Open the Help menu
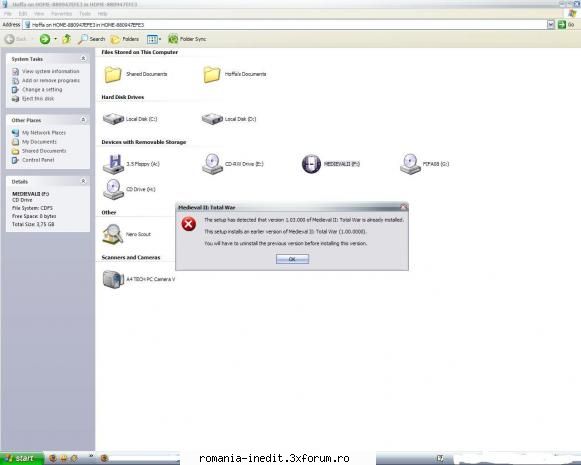581x465 pixels. coord(103,14)
